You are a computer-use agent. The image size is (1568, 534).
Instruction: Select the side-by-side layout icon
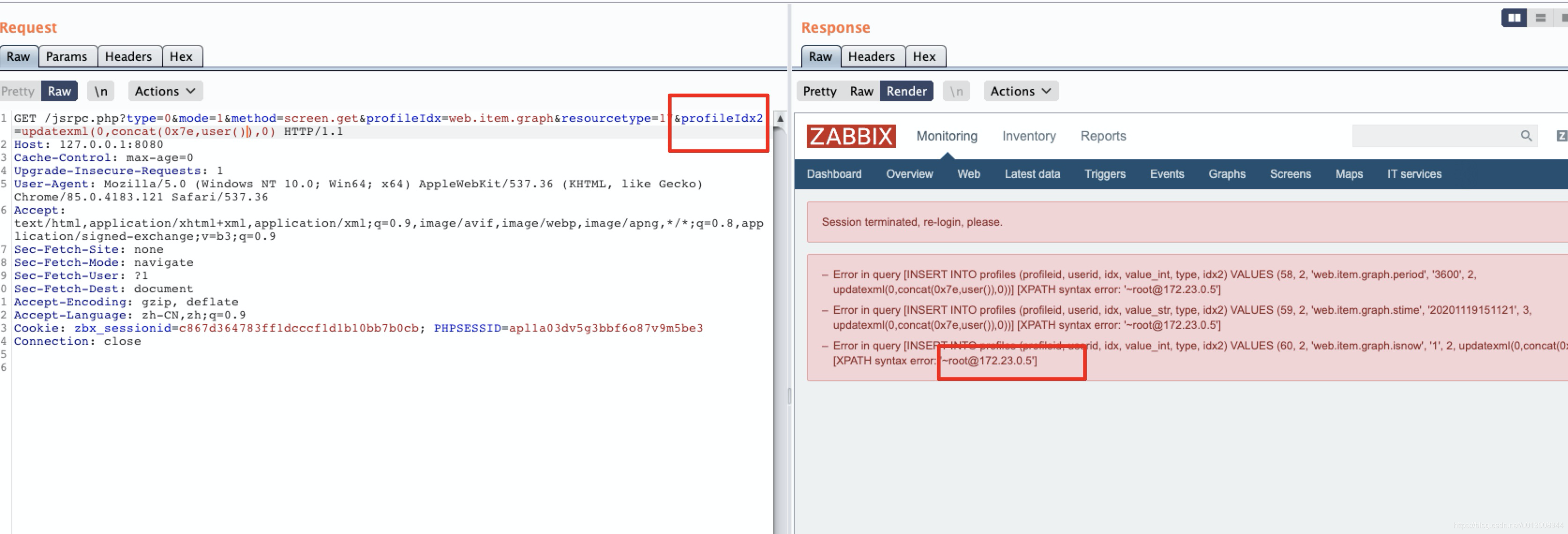tap(1514, 18)
